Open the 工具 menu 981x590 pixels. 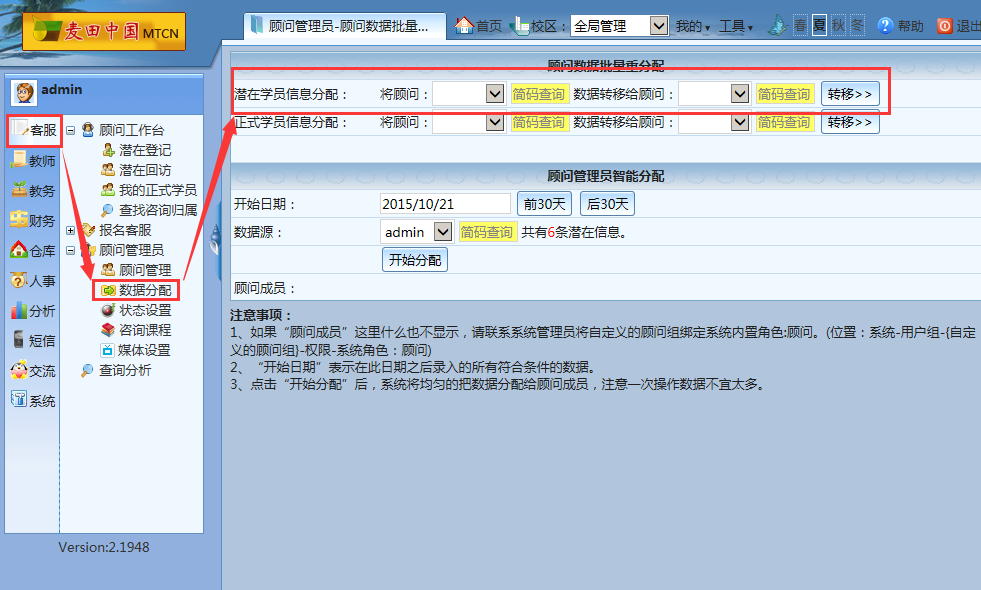click(x=735, y=26)
